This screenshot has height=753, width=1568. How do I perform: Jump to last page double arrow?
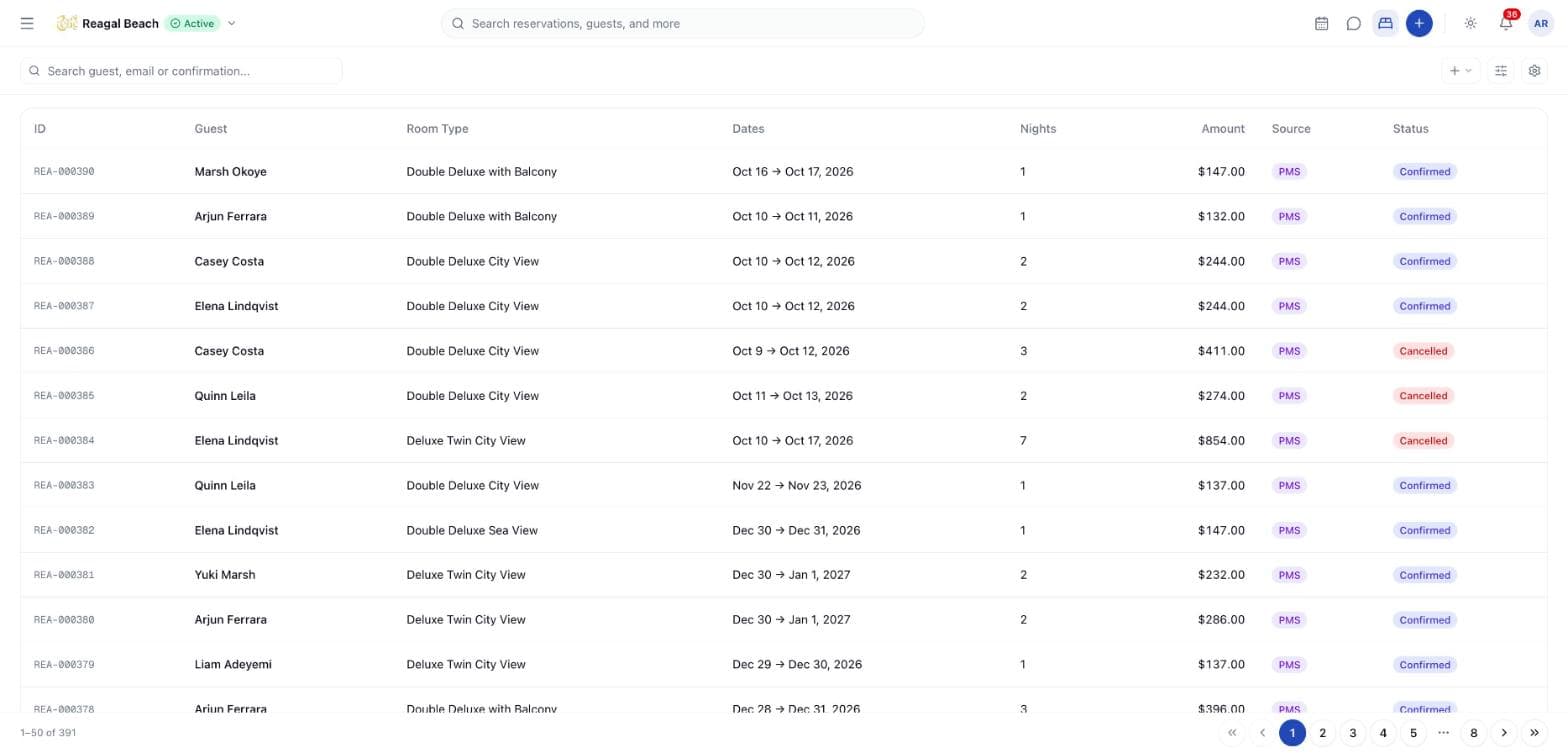coord(1534,733)
